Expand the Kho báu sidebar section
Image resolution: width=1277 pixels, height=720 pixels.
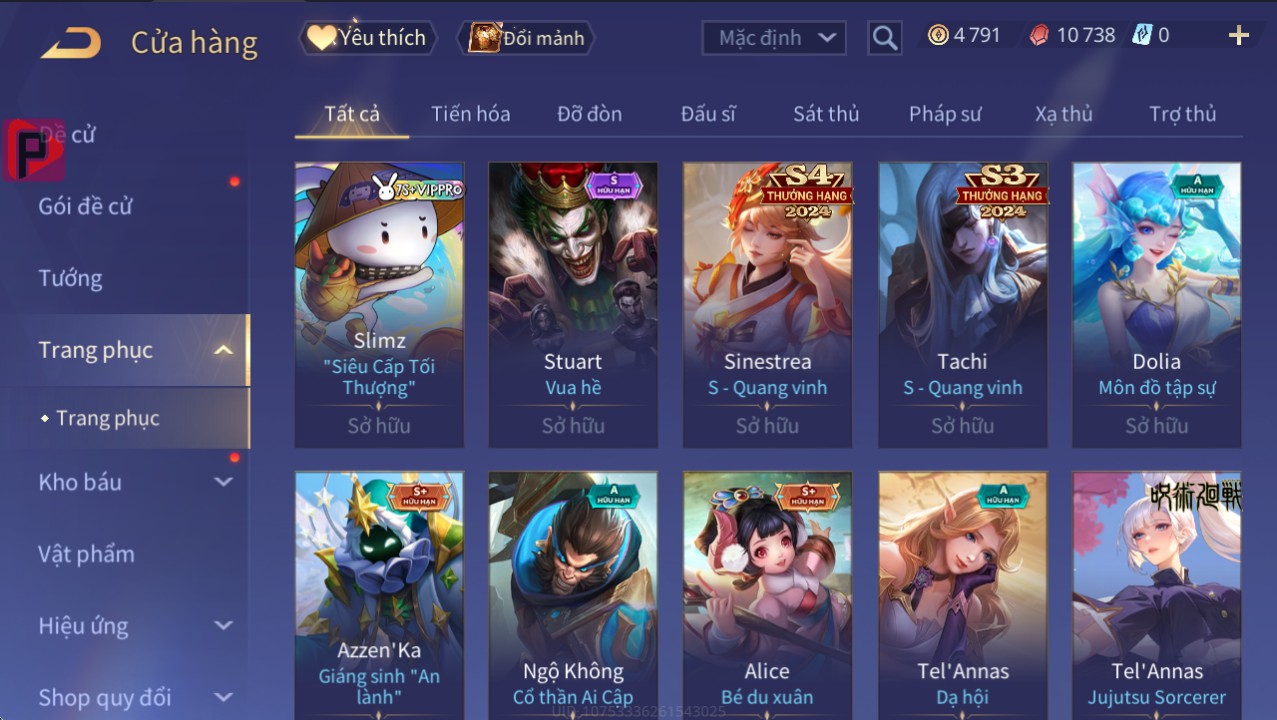click(x=223, y=482)
